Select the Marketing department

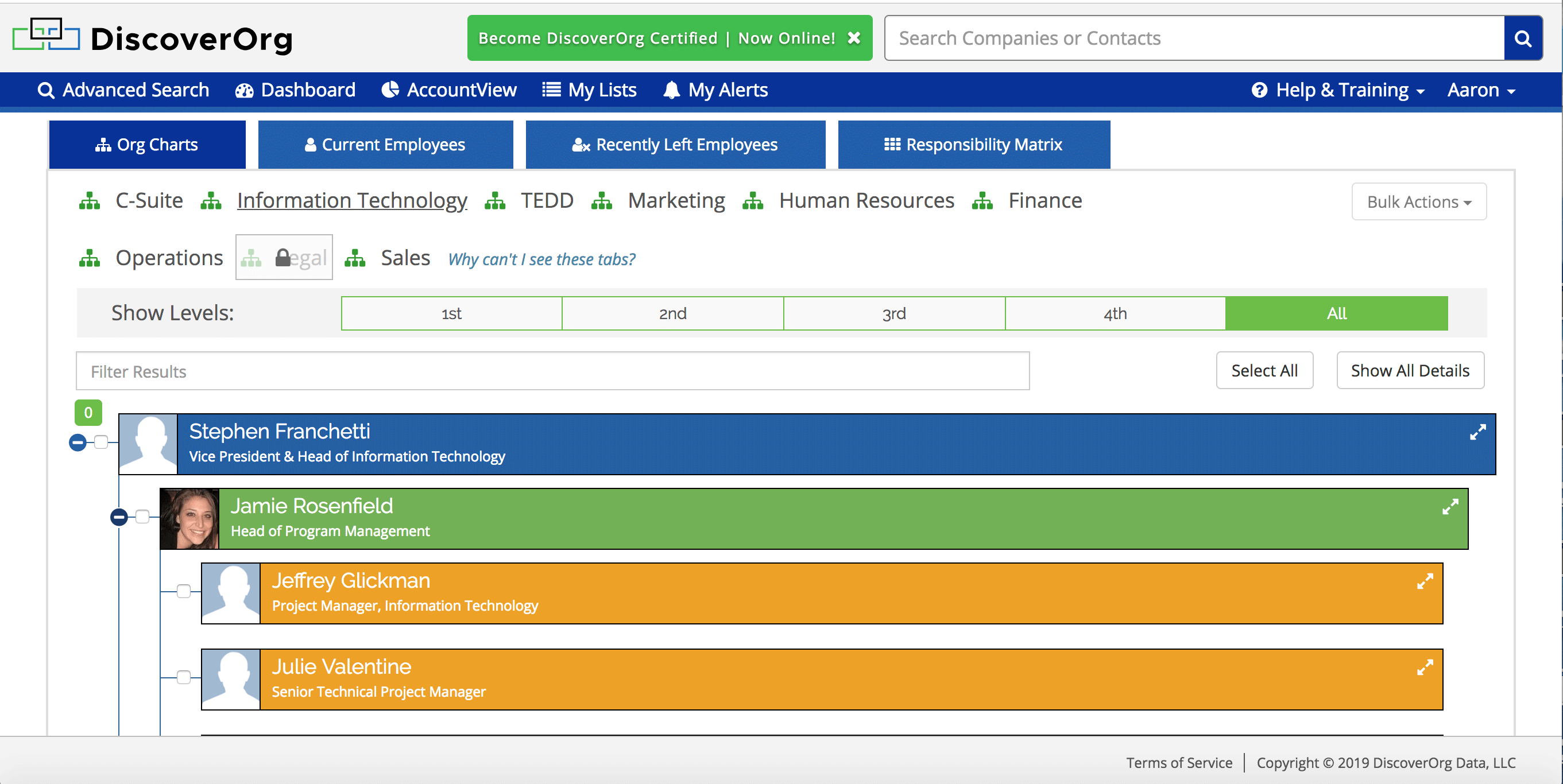pos(676,201)
